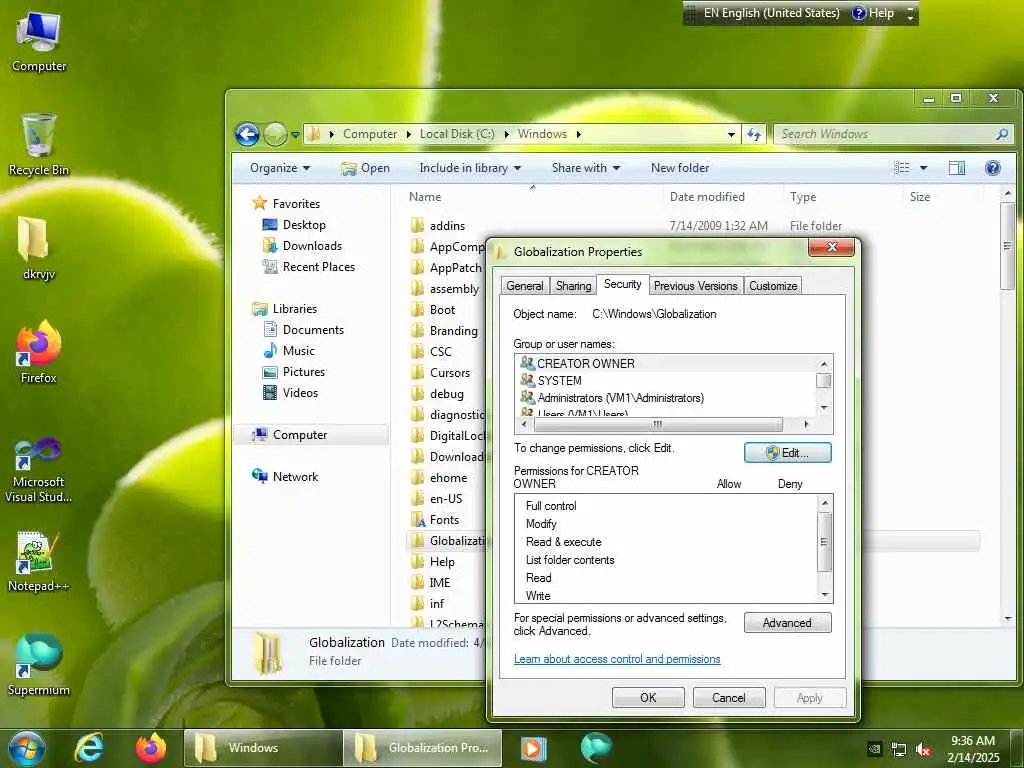Switch to the Sharing tab
The width and height of the screenshot is (1024, 768).
(573, 286)
